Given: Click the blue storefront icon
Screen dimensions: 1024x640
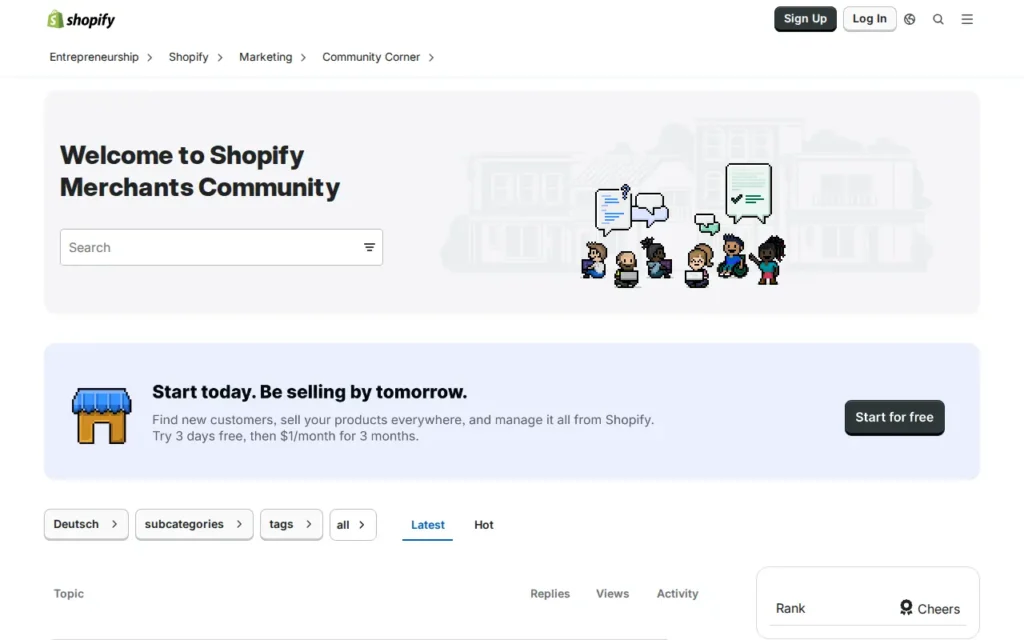Looking at the screenshot, I should point(101,416).
